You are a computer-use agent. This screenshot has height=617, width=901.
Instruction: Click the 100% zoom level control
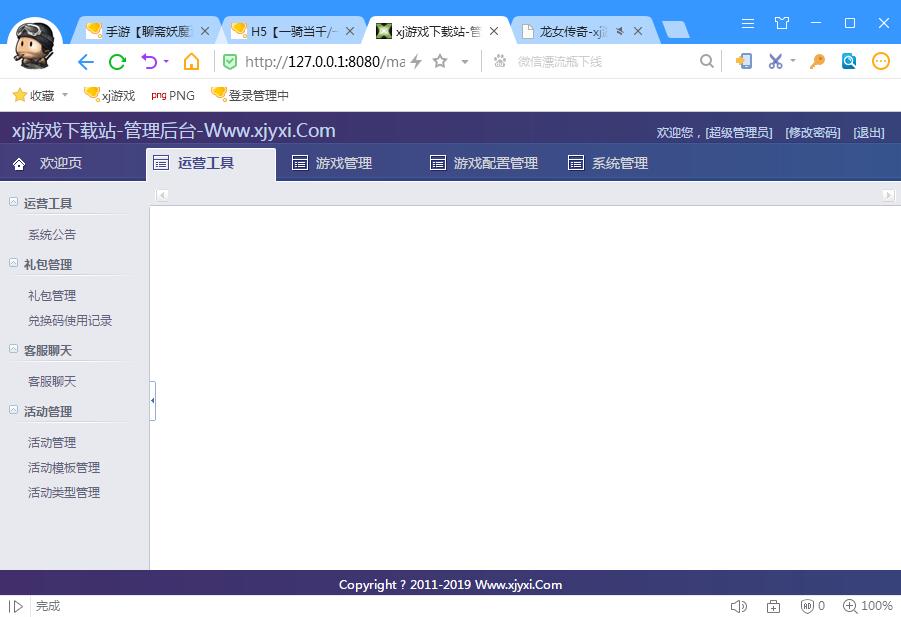click(x=868, y=606)
